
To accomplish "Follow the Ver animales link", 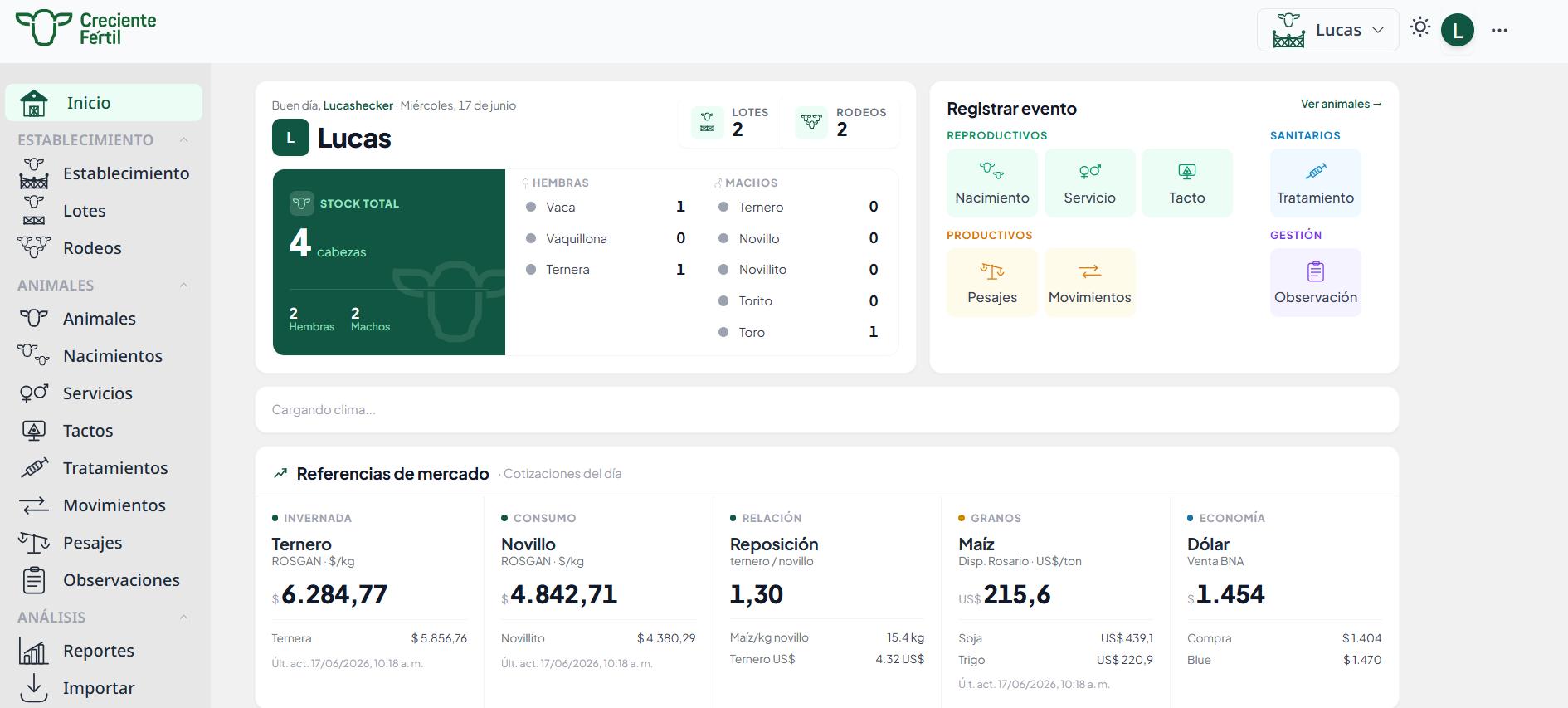I will [x=1341, y=104].
